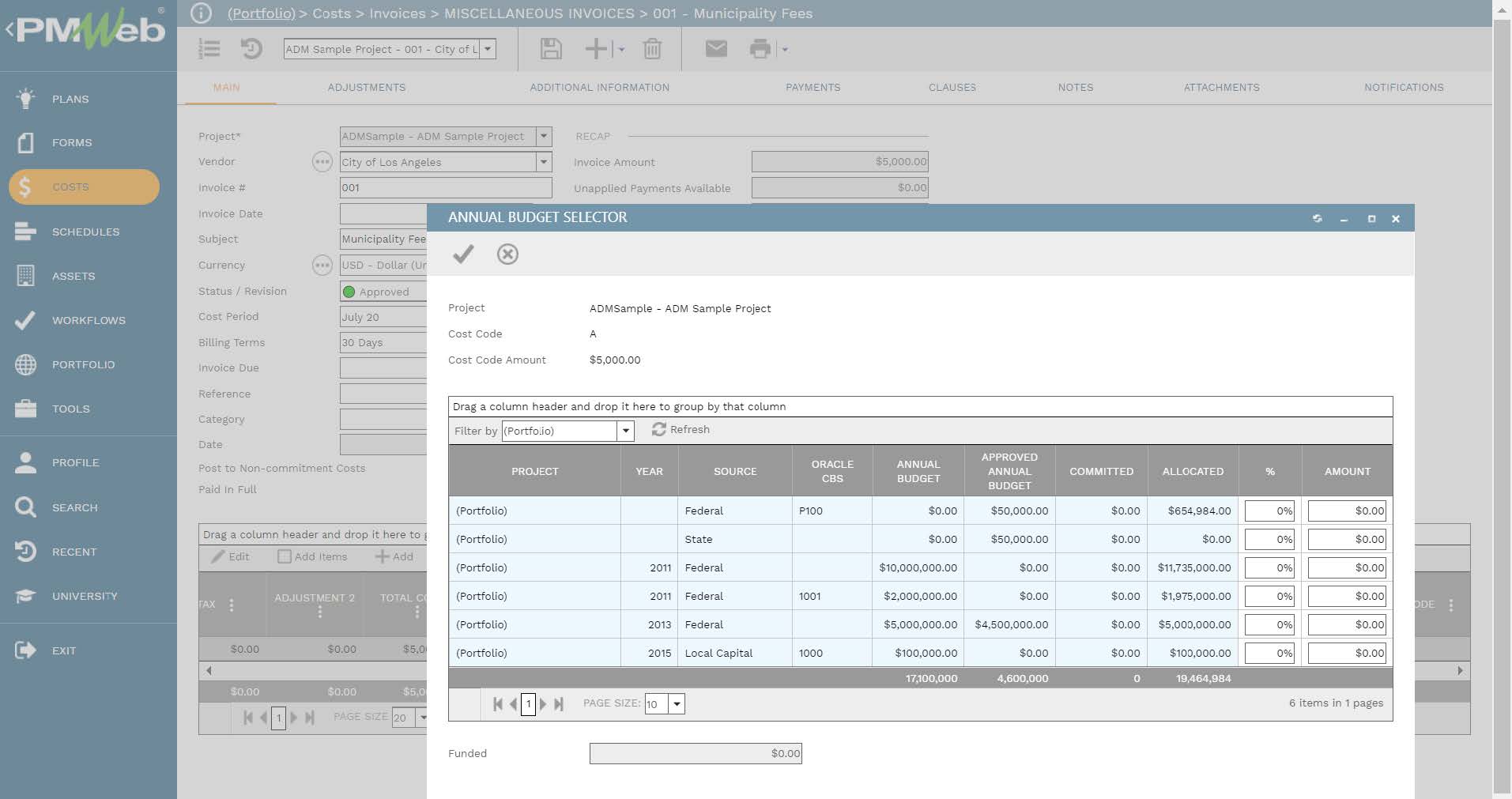Viewport: 1512px width, 799px height.
Task: Select the Costs module in the sidebar
Action: coord(84,187)
